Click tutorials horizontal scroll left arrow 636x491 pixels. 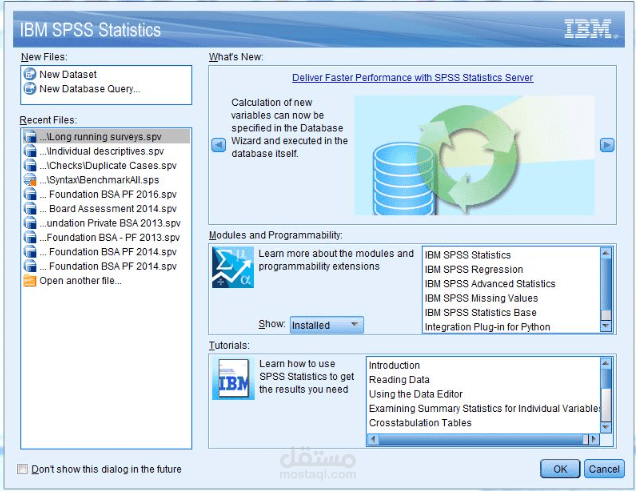click(373, 439)
